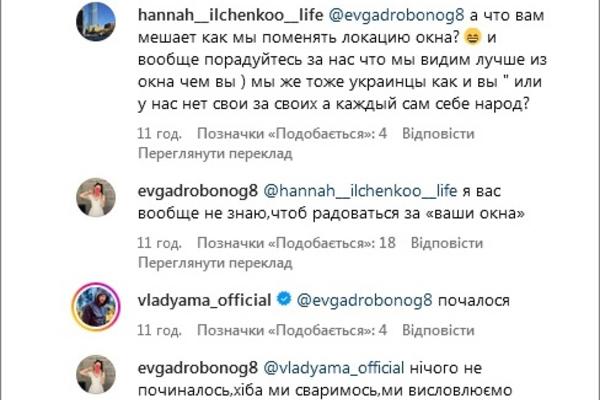Click evgadrobonog8 avatar on the second comment
This screenshot has height=400, width=600.
96,198
